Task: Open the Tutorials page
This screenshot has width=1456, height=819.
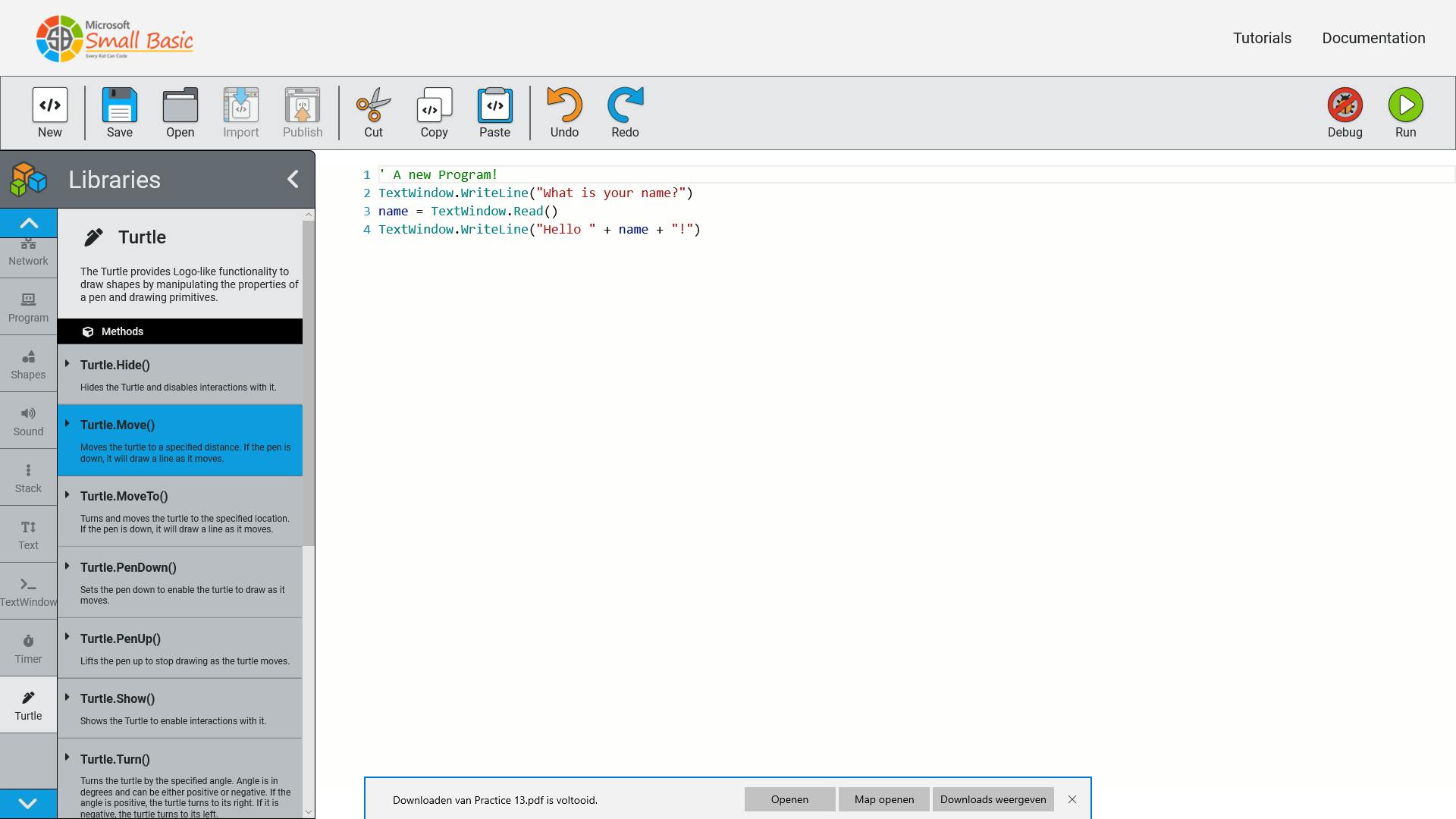Action: point(1261,37)
